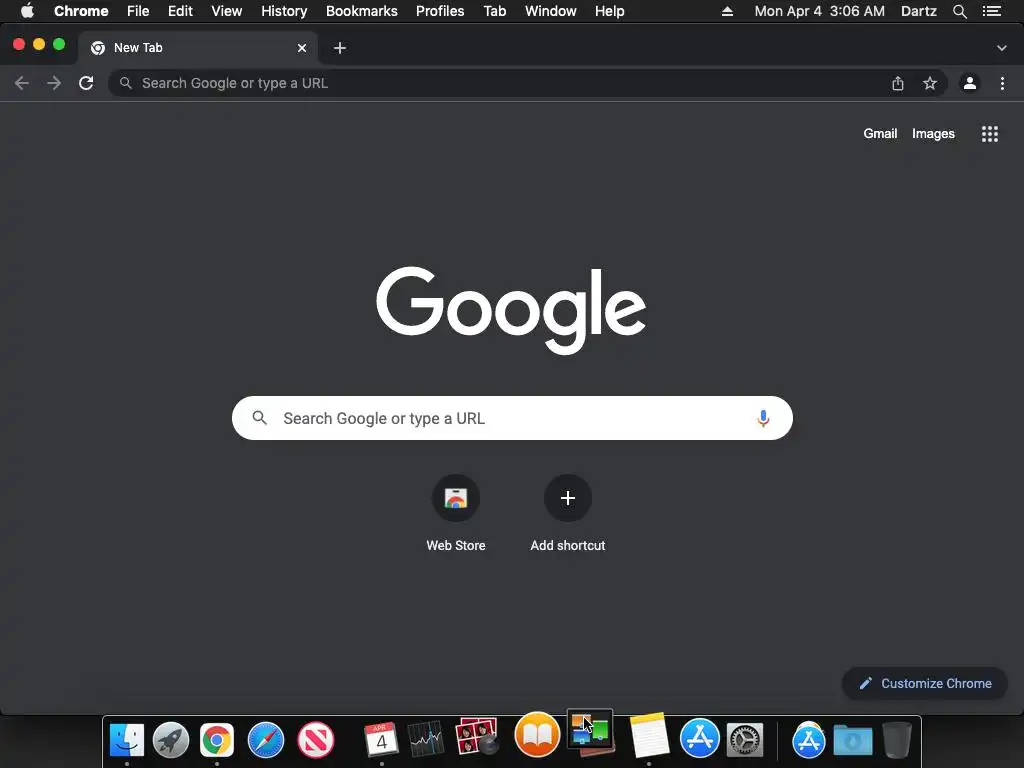Start voice search with the microphone icon
Viewport: 1024px width, 768px height.
coord(763,418)
